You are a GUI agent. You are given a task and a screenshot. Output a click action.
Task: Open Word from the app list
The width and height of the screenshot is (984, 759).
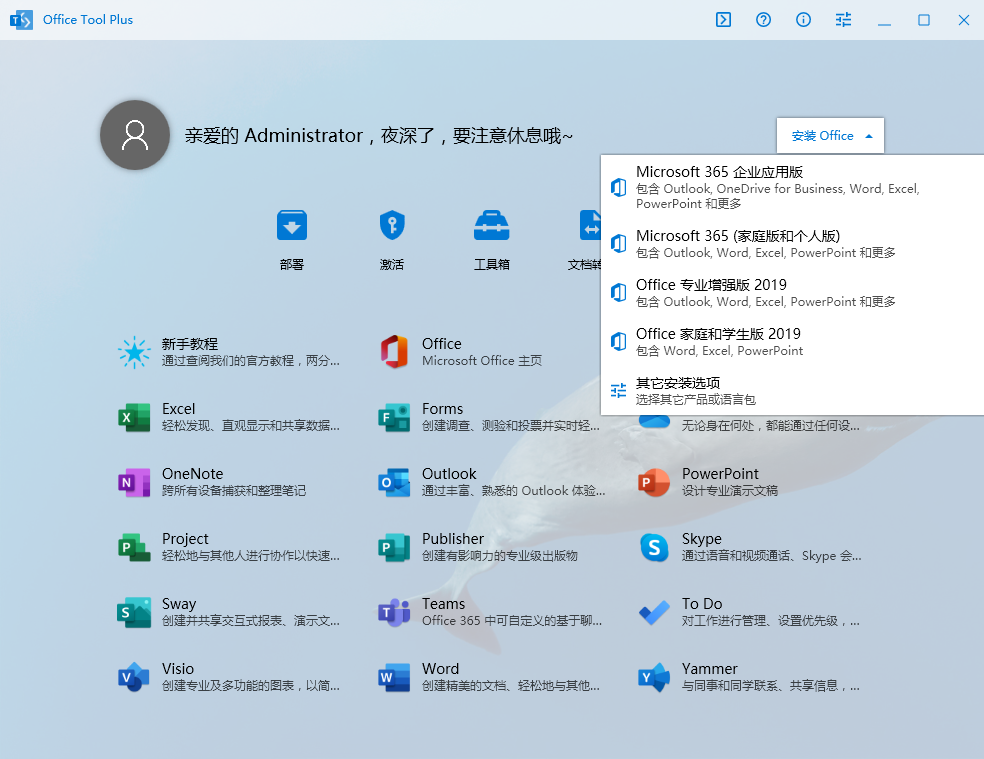point(394,677)
